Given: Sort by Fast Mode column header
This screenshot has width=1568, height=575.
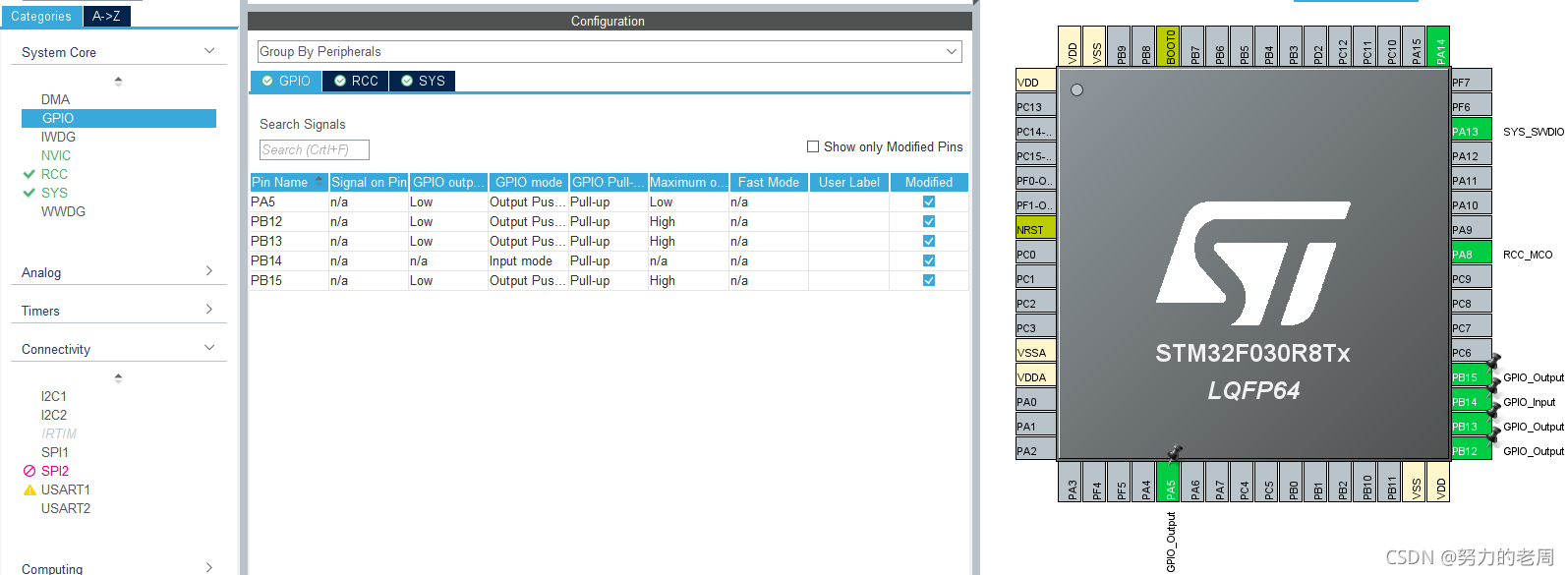Looking at the screenshot, I should pyautogui.click(x=769, y=182).
